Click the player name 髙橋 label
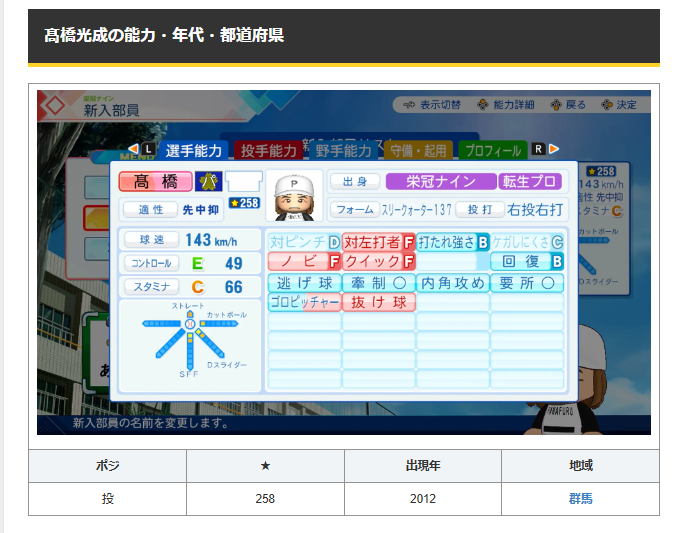 [155, 181]
